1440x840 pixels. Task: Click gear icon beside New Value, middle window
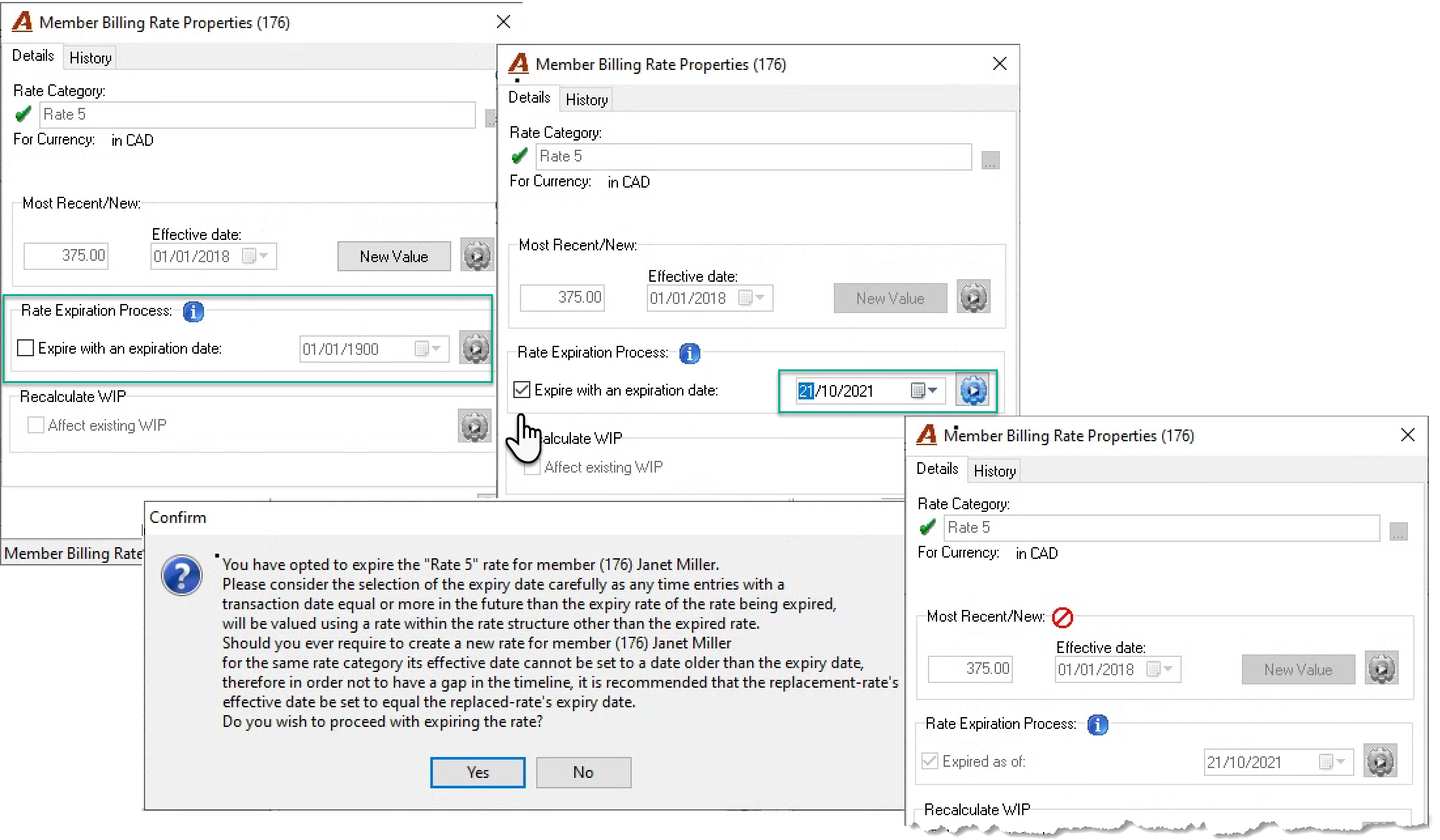pyautogui.click(x=973, y=297)
